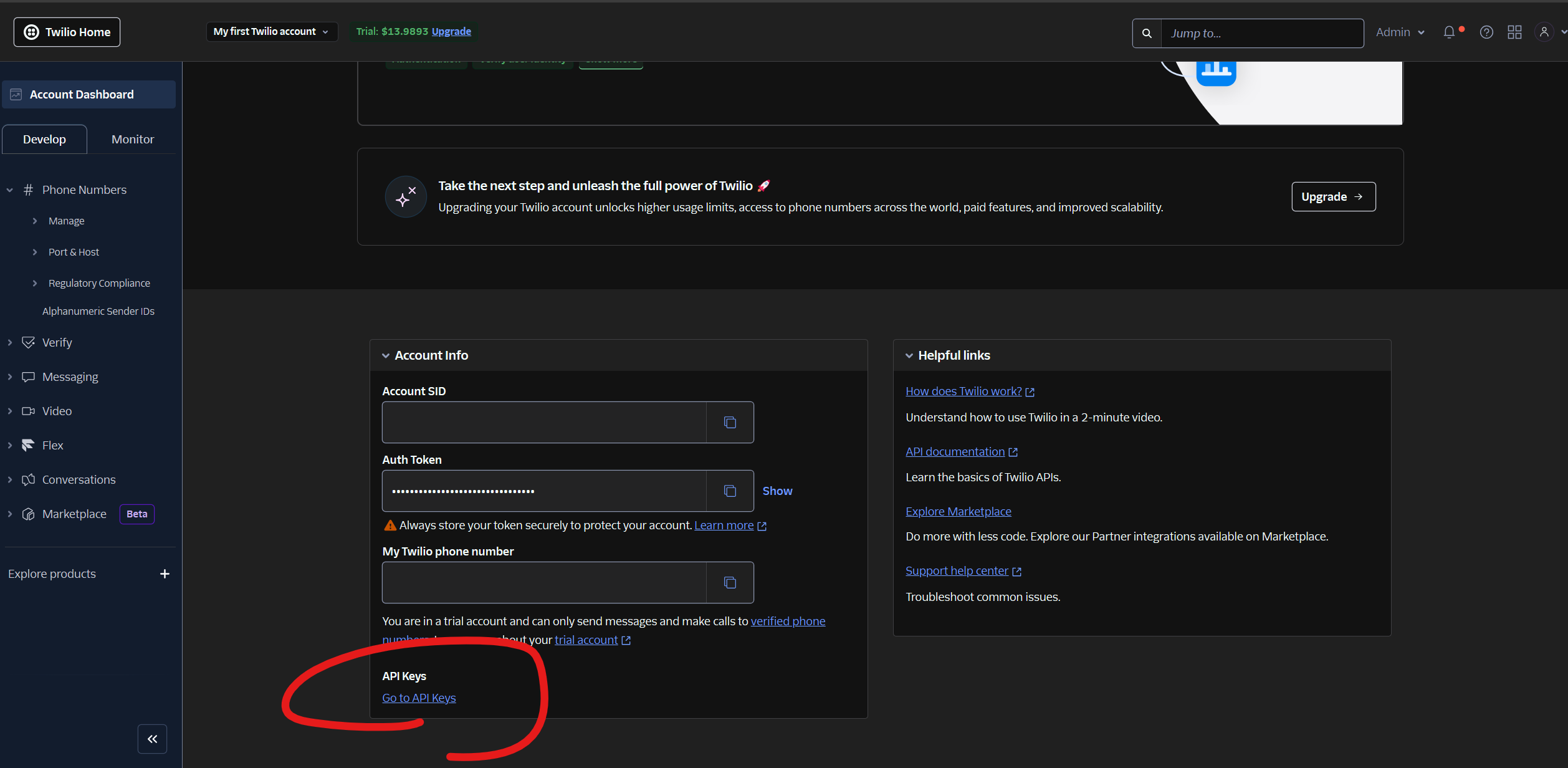Image resolution: width=1568 pixels, height=768 pixels.
Task: Open the help question-mark icon
Action: (x=1486, y=32)
